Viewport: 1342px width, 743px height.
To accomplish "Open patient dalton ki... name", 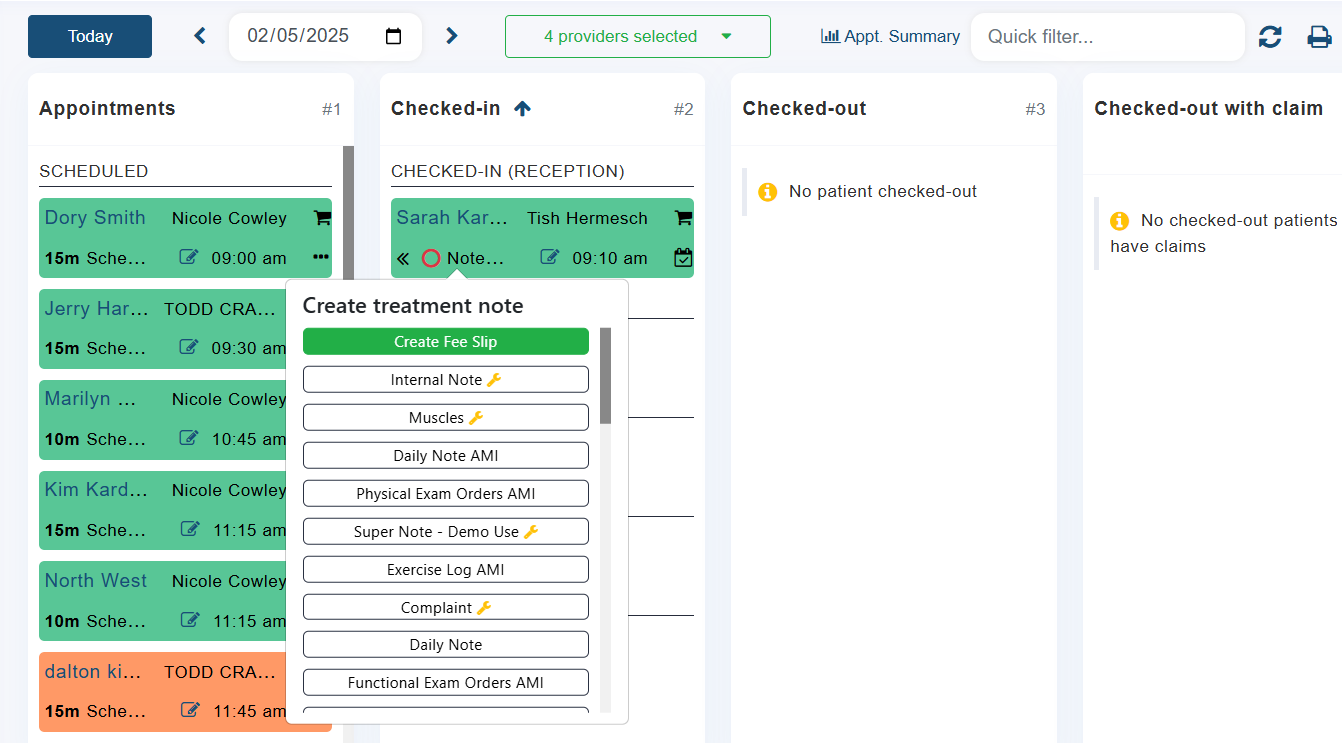I will [93, 672].
